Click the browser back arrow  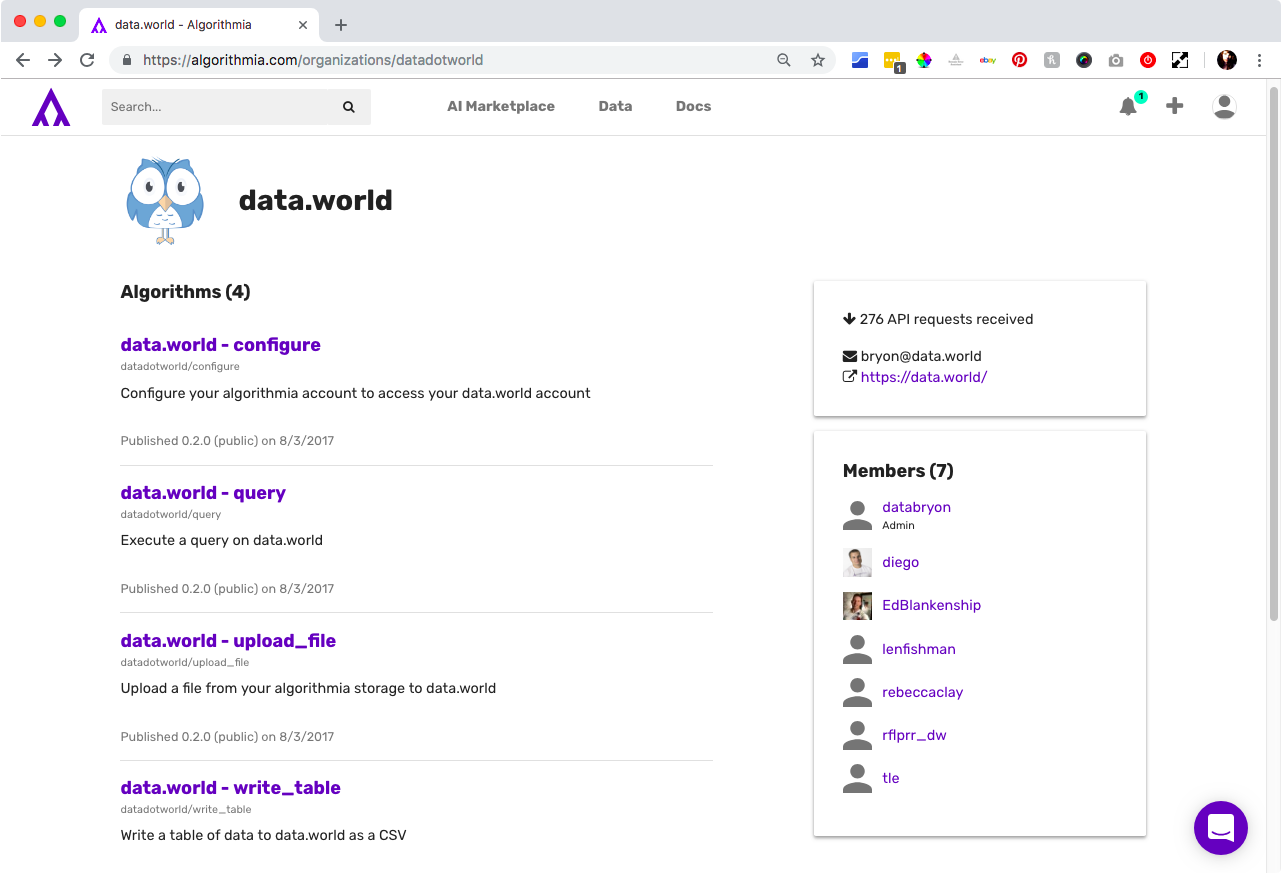coord(24,60)
